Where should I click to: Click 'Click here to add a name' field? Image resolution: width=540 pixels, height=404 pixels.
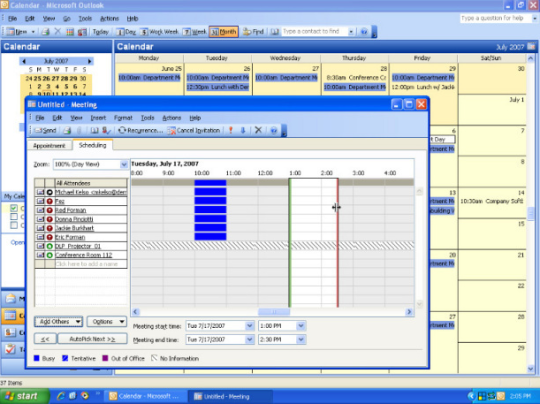(x=91, y=264)
